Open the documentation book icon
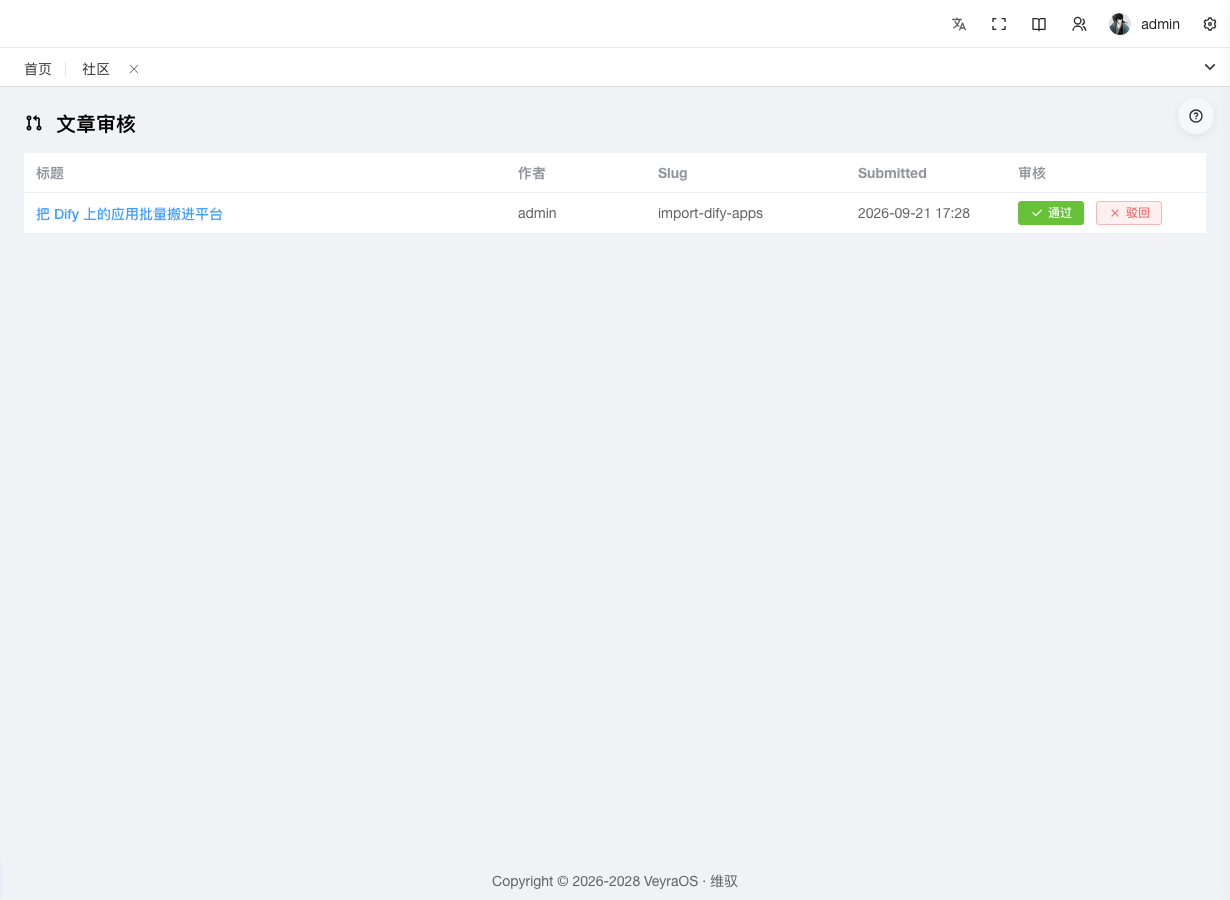This screenshot has width=1230, height=900. 1039,24
